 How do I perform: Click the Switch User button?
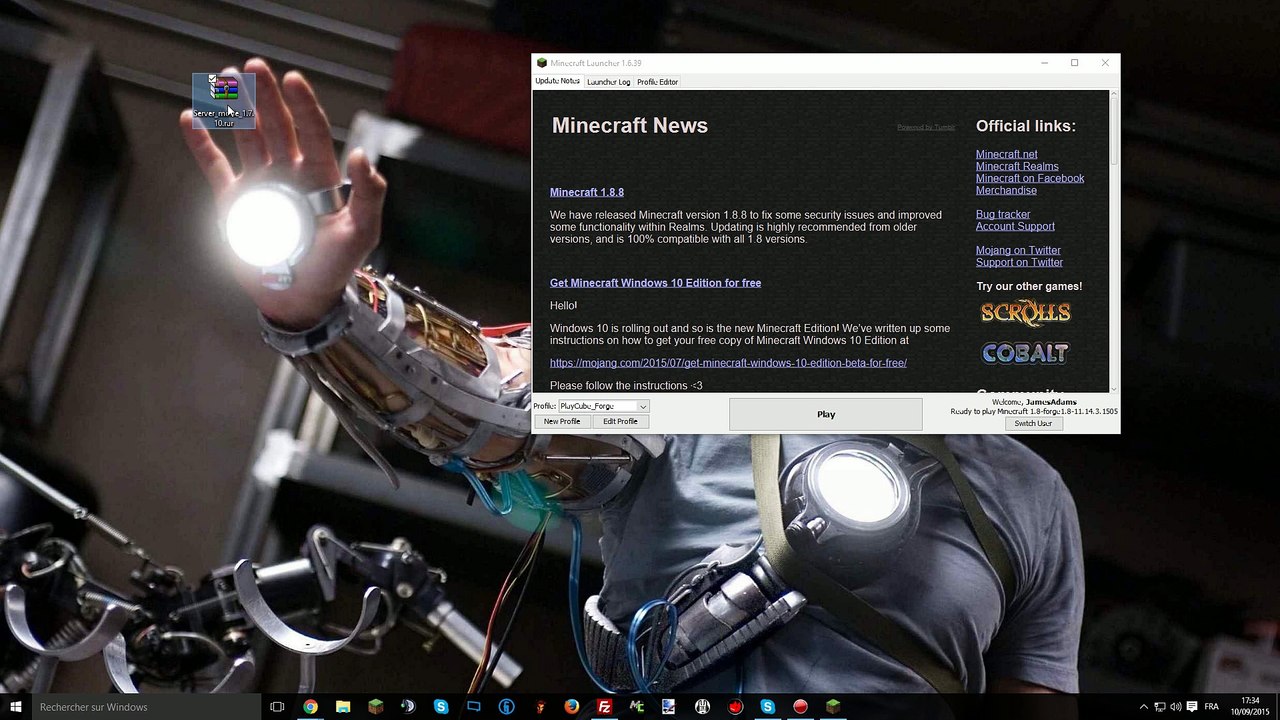coord(1033,423)
